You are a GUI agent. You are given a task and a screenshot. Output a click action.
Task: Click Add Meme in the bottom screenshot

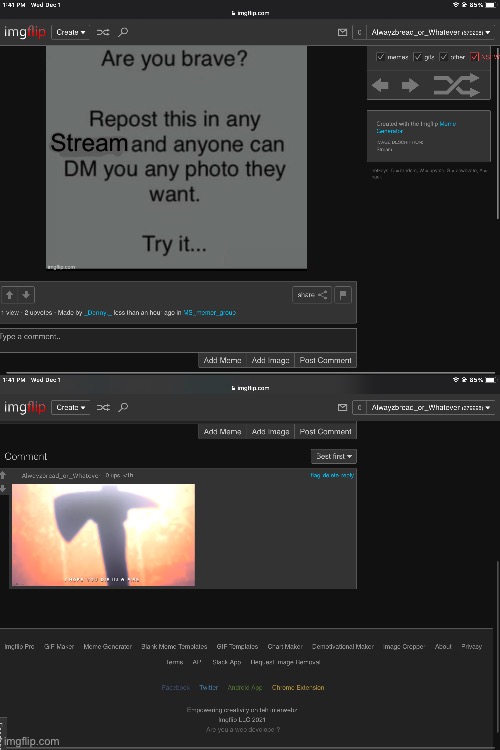[x=222, y=431]
